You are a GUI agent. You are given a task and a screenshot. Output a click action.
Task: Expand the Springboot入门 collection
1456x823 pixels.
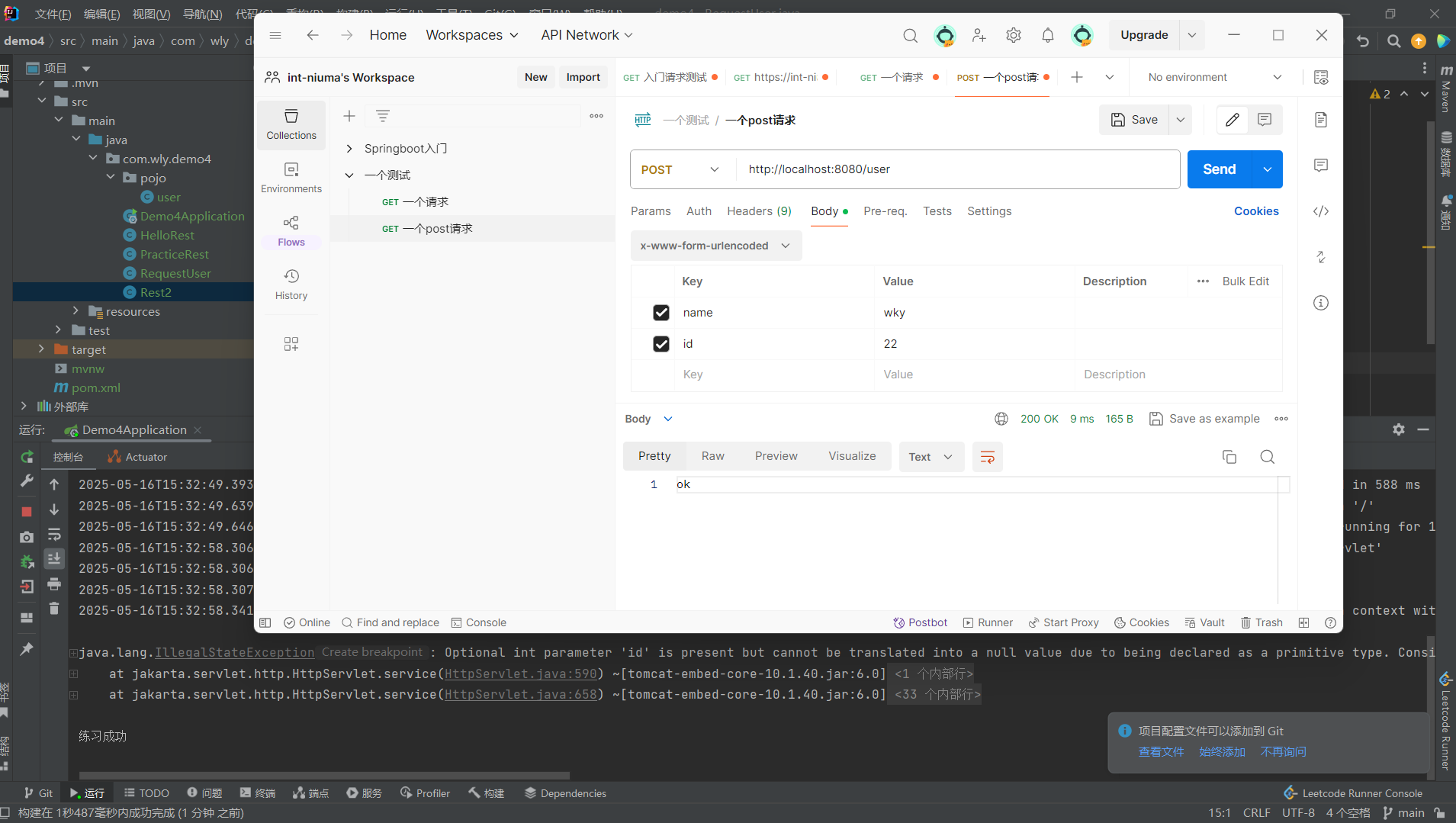click(x=349, y=149)
